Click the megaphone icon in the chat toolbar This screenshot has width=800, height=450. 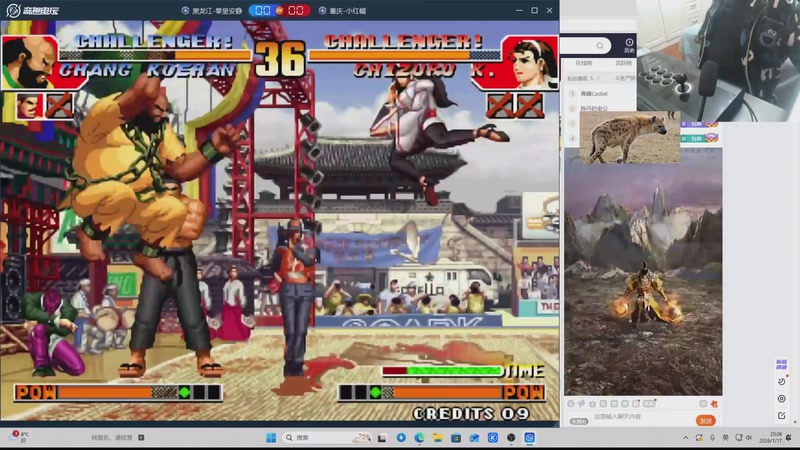pyautogui.click(x=581, y=404)
